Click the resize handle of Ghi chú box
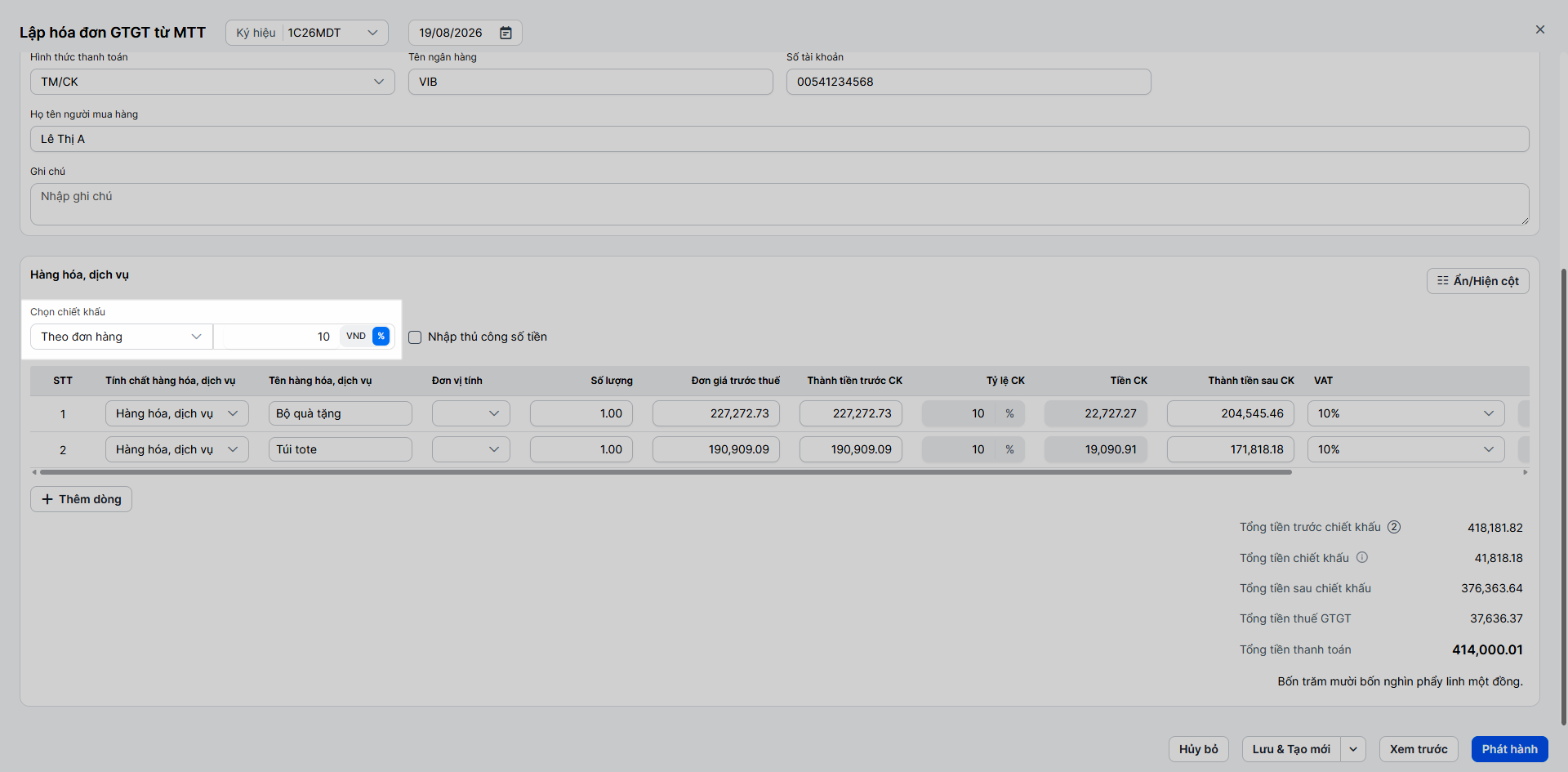 [1525, 221]
